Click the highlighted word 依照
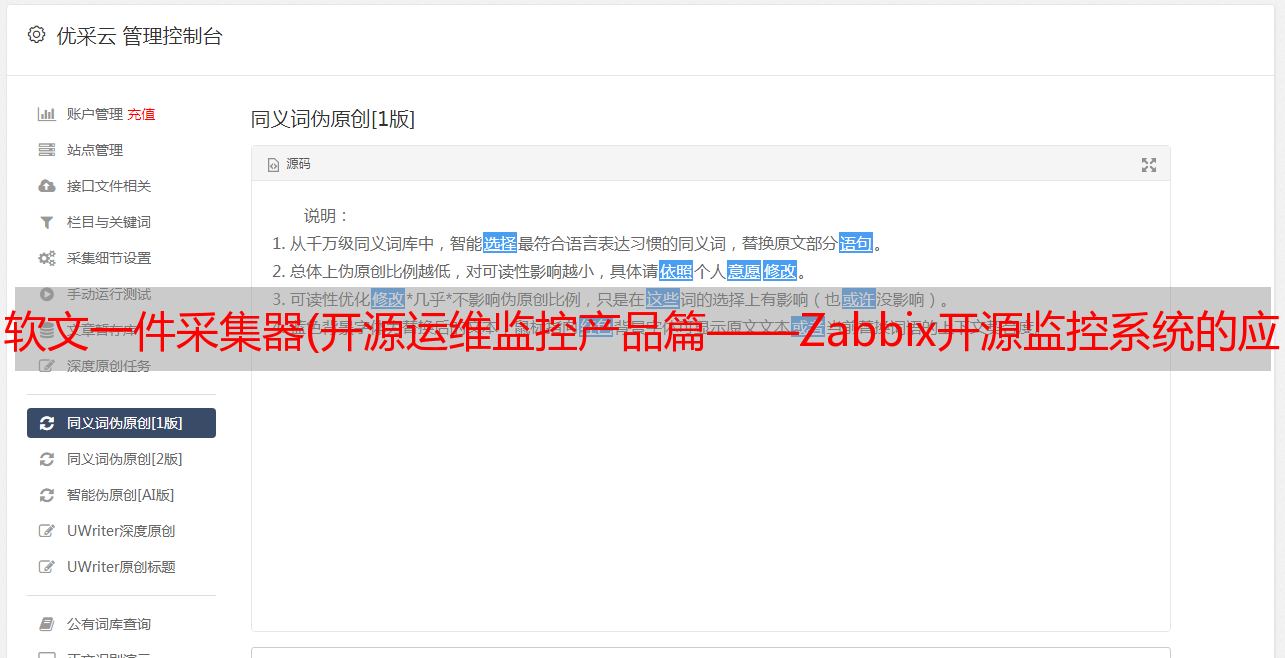 (x=676, y=271)
